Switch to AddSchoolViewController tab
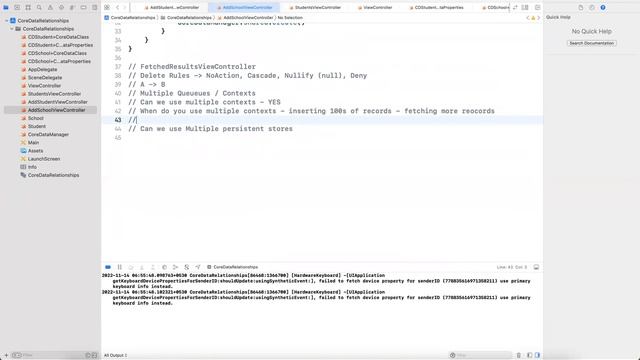 tap(244, 7)
